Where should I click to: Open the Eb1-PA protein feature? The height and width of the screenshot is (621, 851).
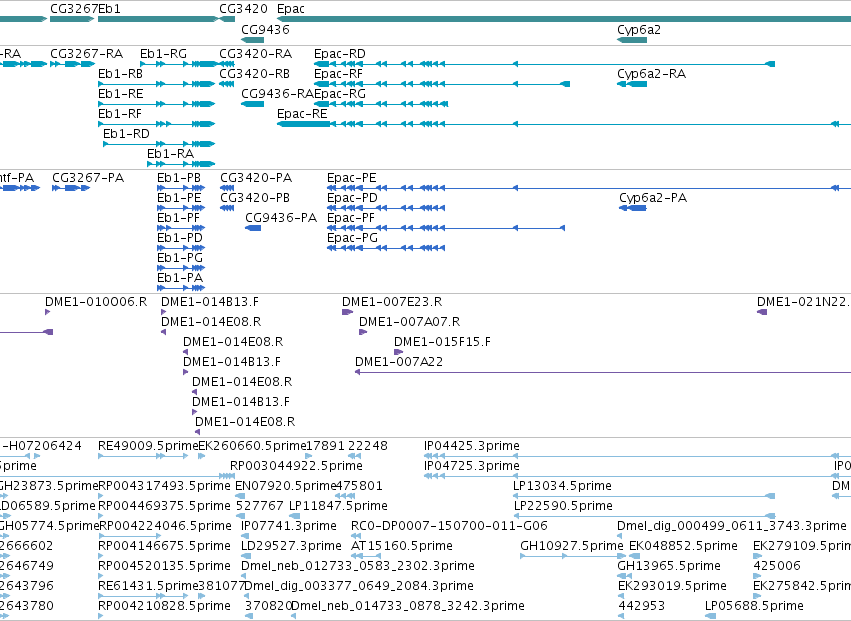pos(181,288)
